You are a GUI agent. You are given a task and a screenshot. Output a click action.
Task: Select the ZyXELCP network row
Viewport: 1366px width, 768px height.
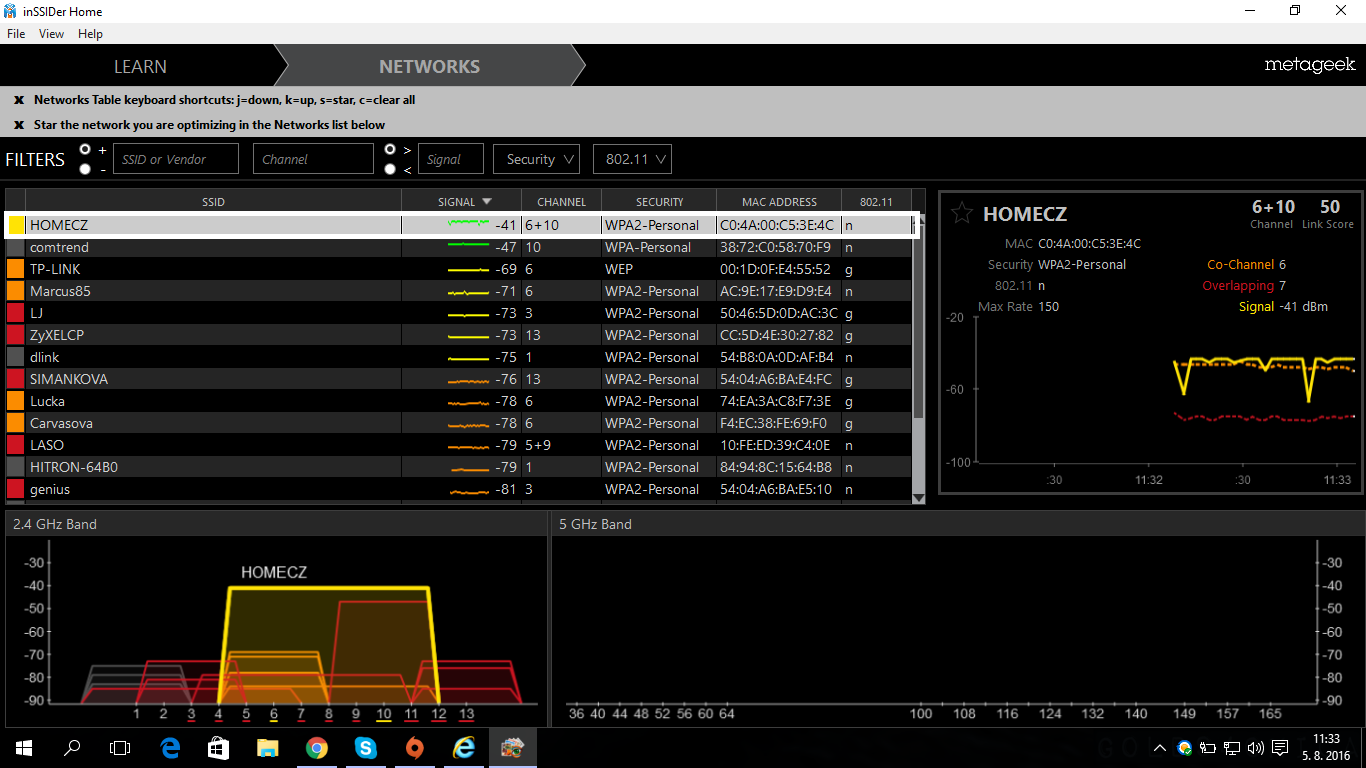(x=459, y=335)
